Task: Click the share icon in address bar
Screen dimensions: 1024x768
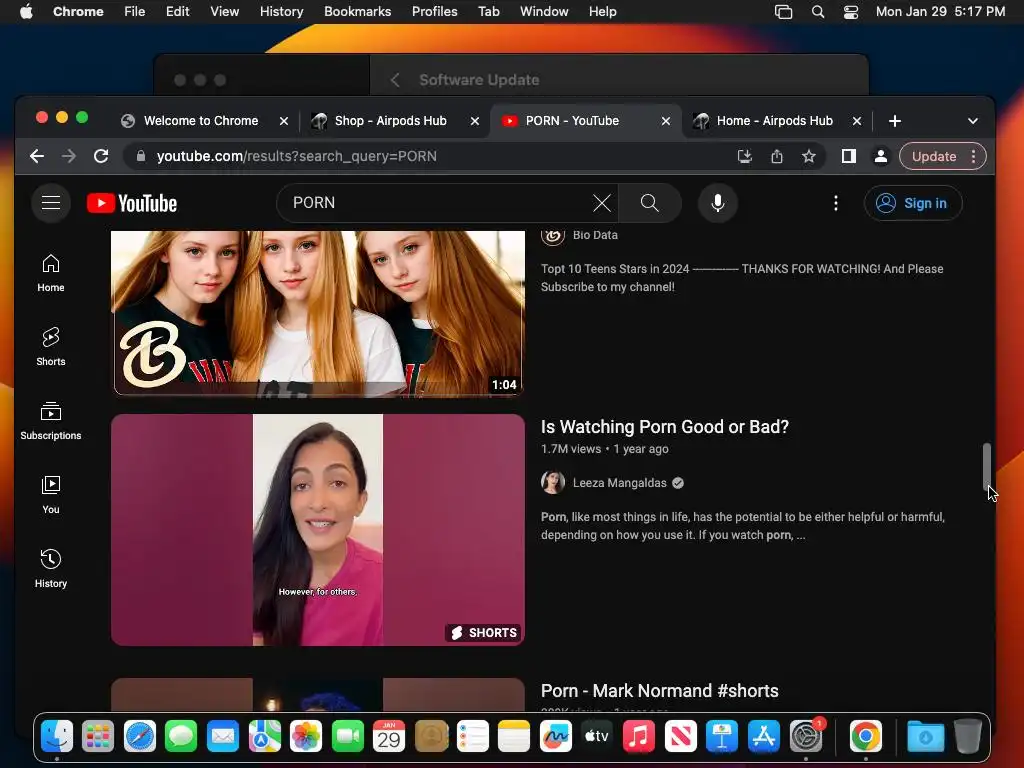Action: 776,156
